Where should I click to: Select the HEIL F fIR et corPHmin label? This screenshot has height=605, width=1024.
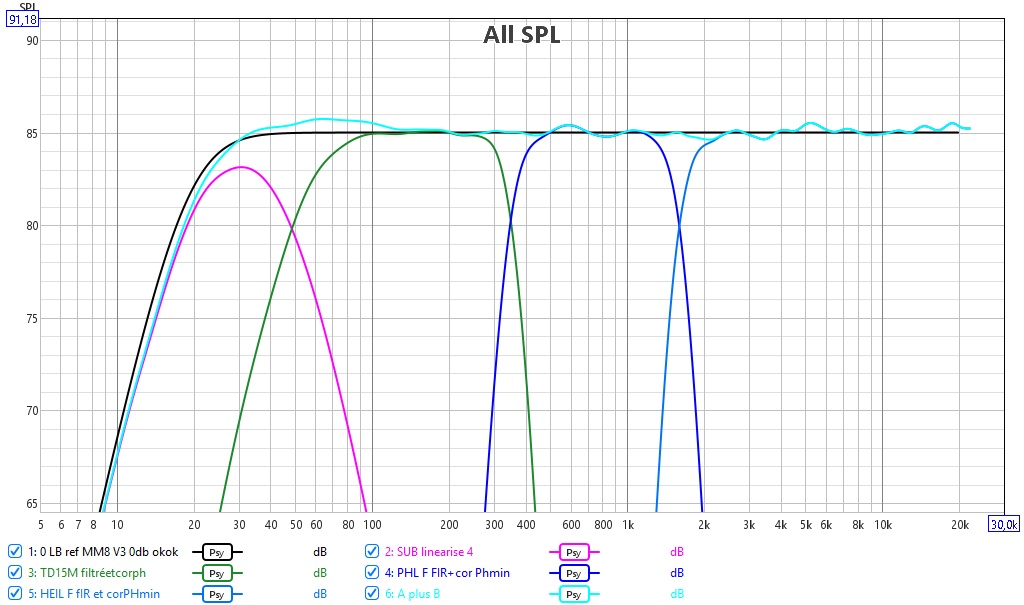(93, 593)
